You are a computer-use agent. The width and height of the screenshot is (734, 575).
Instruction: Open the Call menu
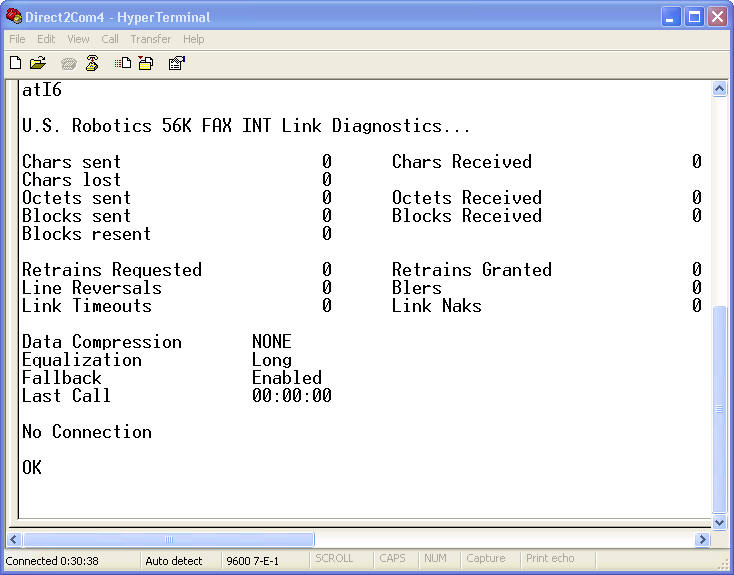110,39
